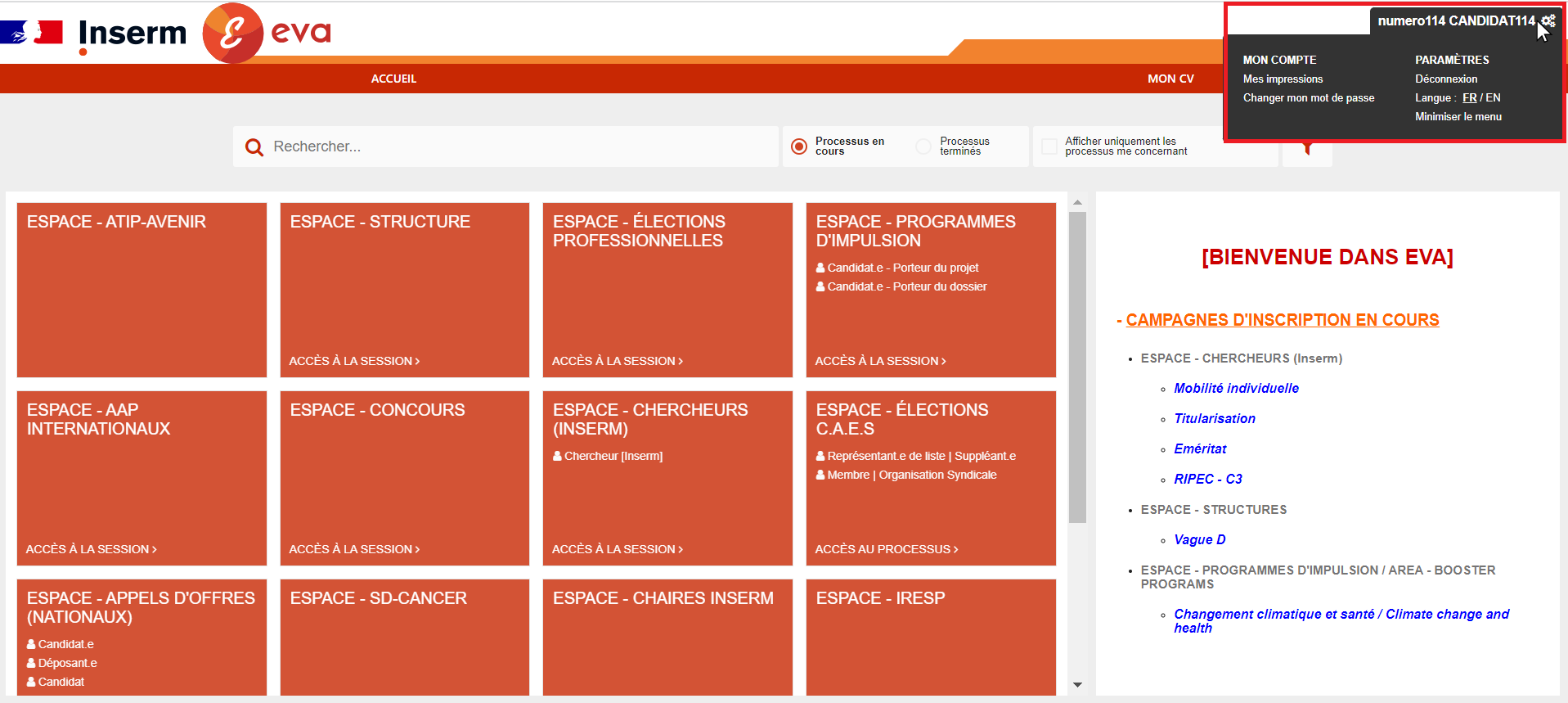This screenshot has width=1568, height=703.
Task: Click the French Republic flag logo
Action: (31, 32)
